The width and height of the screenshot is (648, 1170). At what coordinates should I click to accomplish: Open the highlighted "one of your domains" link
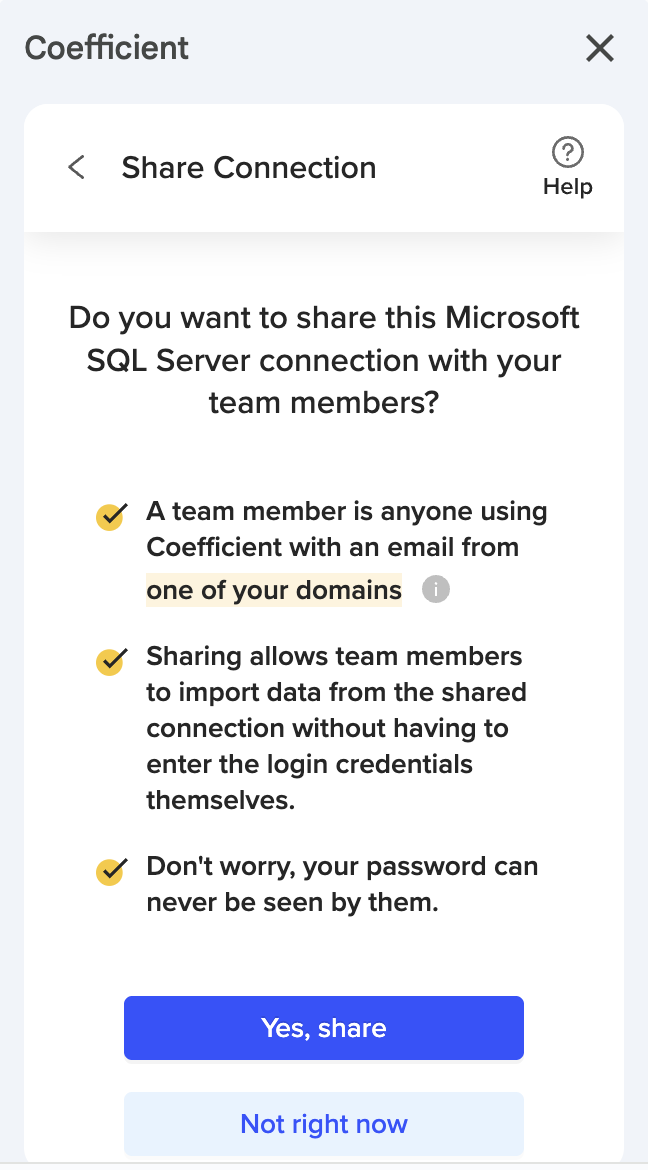coord(274,590)
